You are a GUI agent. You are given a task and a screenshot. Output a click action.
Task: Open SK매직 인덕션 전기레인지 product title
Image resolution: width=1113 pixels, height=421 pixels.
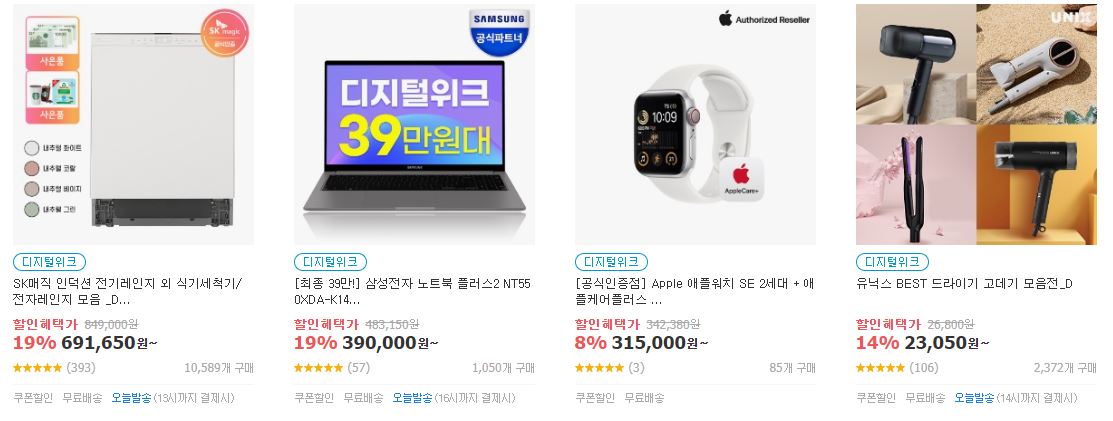click(128, 292)
